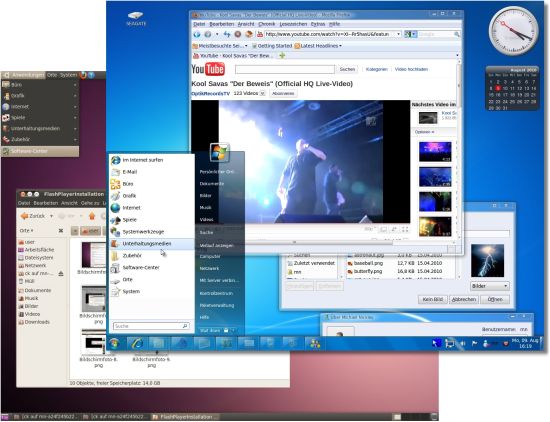Image resolution: width=550 pixels, height=422 pixels.
Task: Open the search engine selector dropdown
Action: point(410,34)
